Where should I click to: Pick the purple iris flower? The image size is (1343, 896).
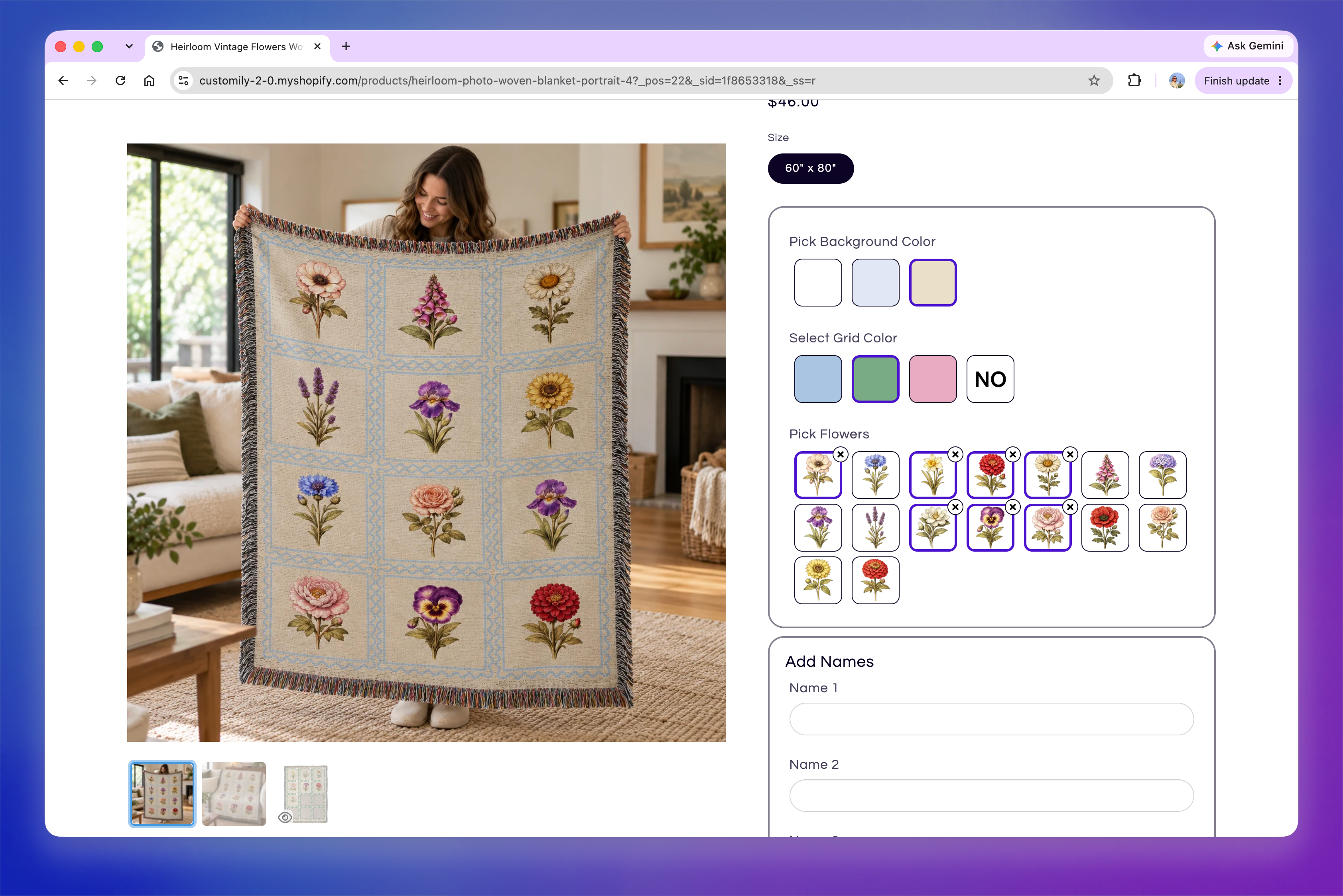(817, 527)
